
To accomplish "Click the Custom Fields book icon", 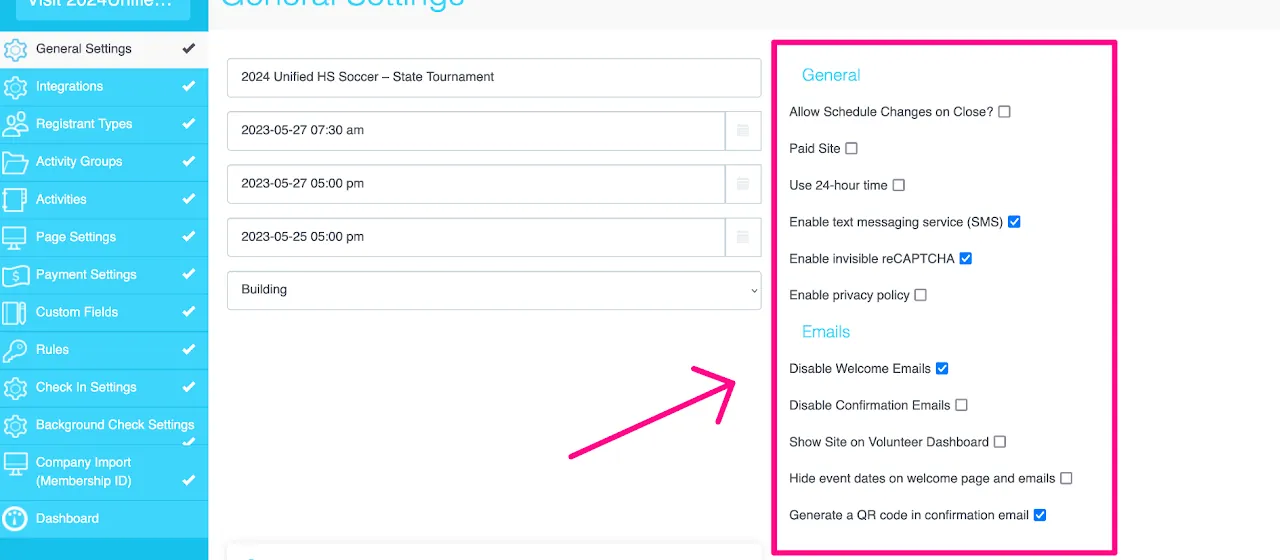I will [15, 312].
